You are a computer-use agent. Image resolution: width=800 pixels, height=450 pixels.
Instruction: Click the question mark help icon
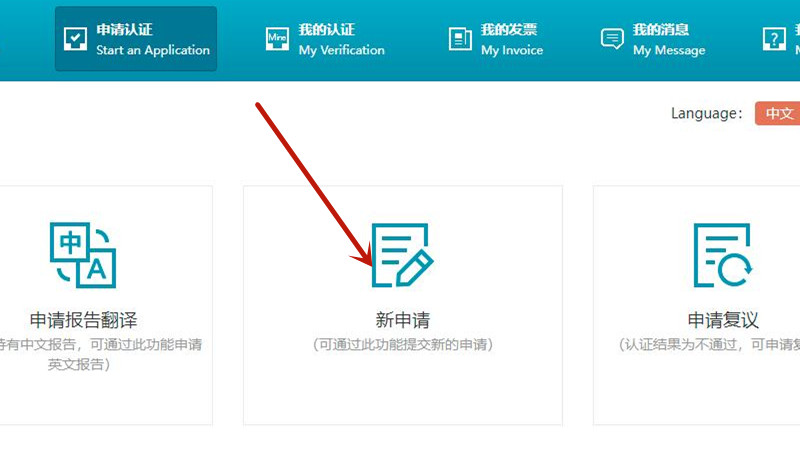pos(774,39)
